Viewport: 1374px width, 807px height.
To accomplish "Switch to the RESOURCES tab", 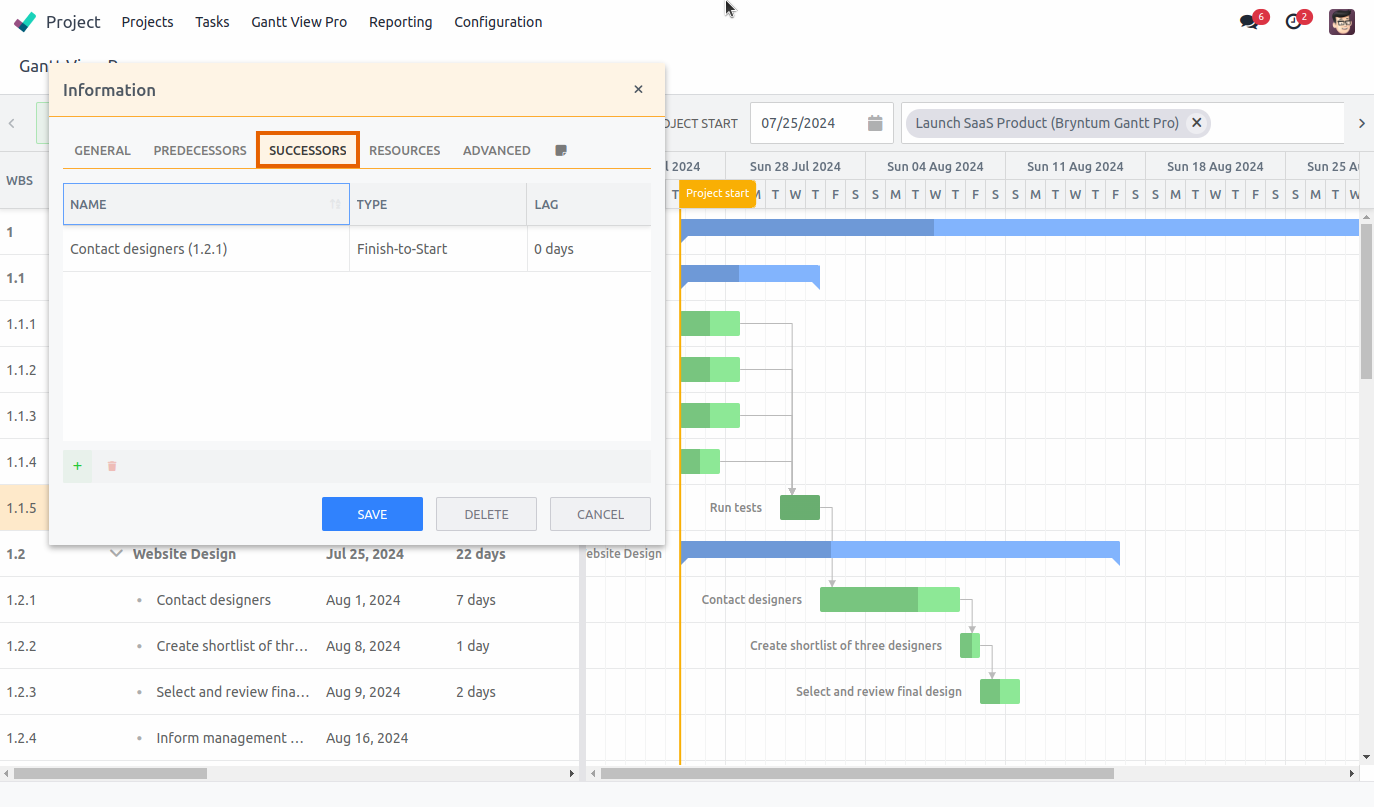I will [x=404, y=150].
